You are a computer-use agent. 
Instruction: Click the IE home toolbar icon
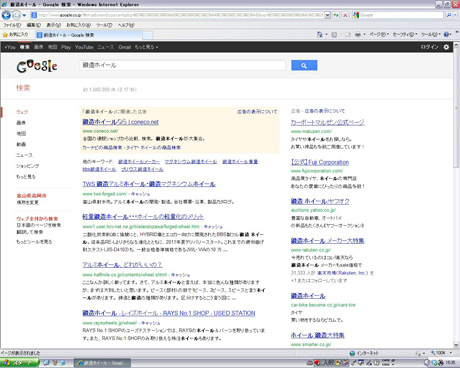pos(320,34)
